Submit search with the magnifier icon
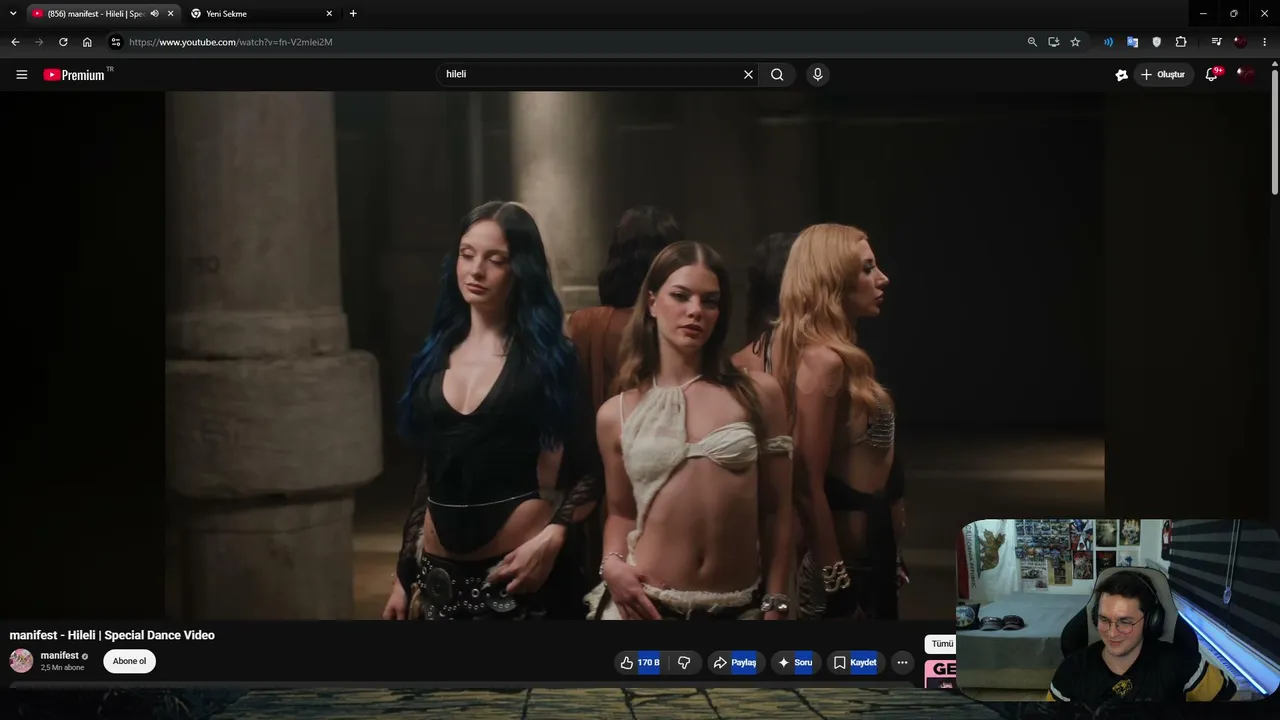The image size is (1280, 720). 777,74
